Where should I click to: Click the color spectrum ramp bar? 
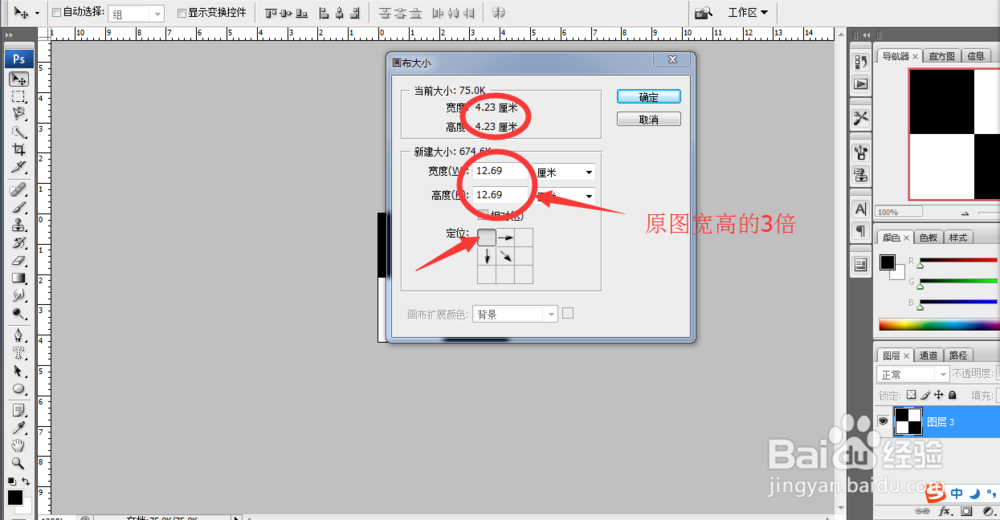[939, 325]
